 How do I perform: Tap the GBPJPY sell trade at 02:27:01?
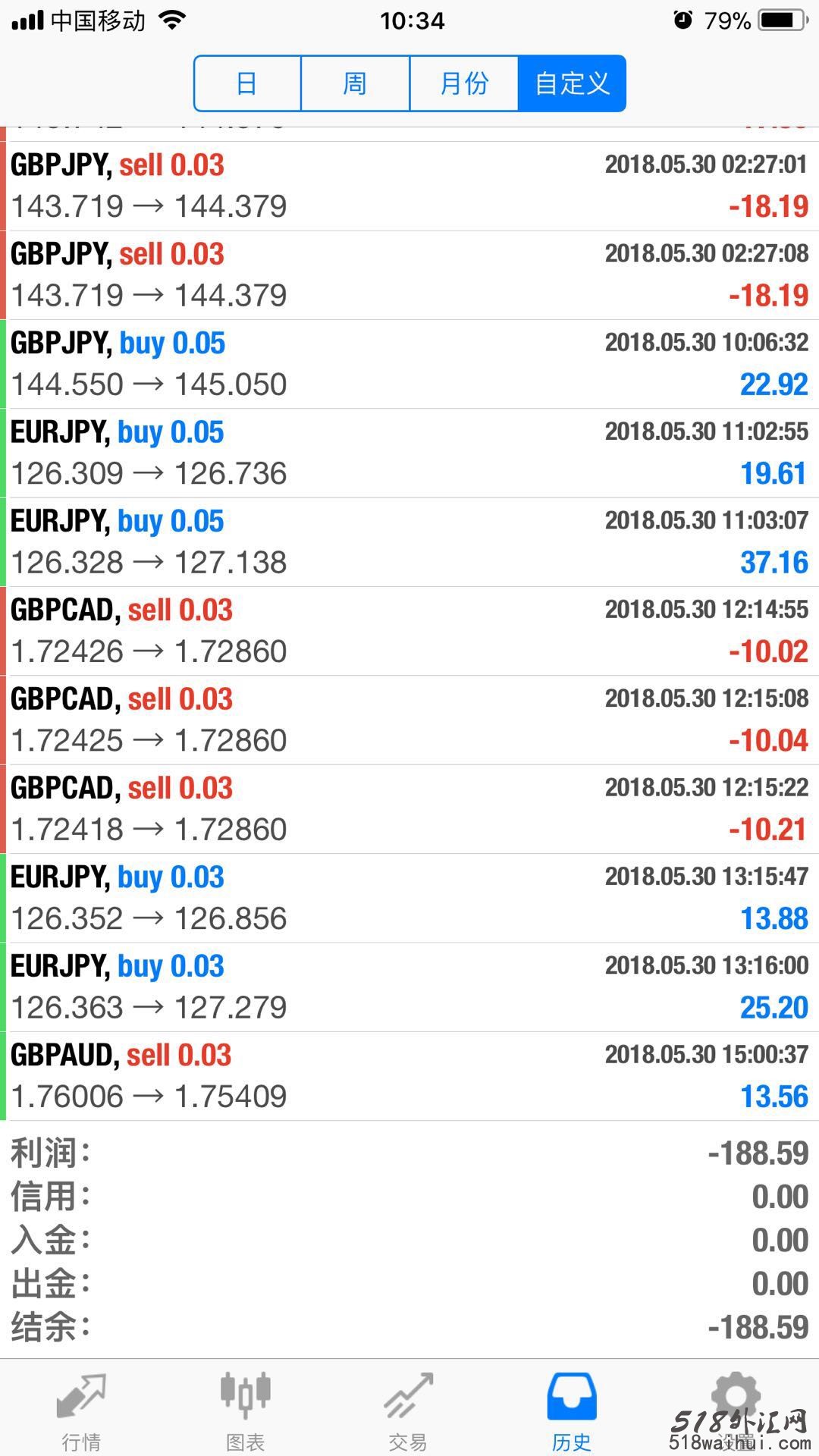click(409, 186)
